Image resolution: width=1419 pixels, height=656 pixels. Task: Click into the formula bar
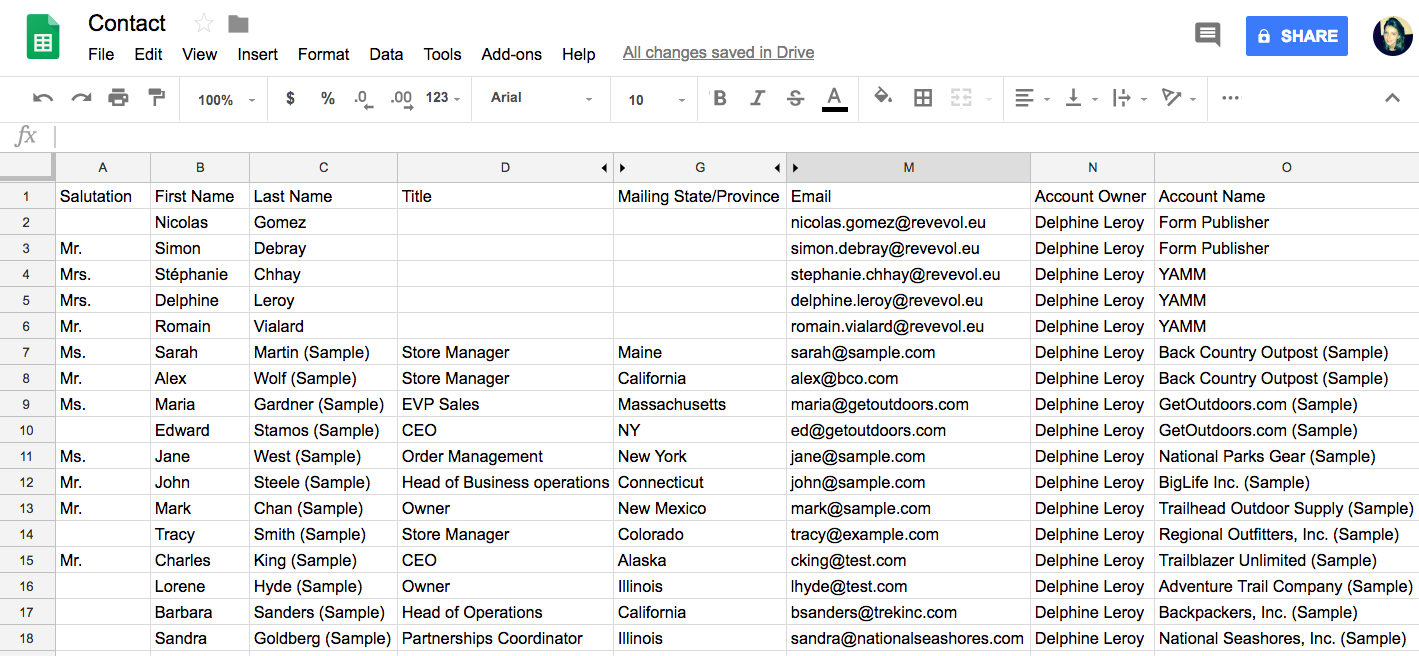tap(735, 137)
